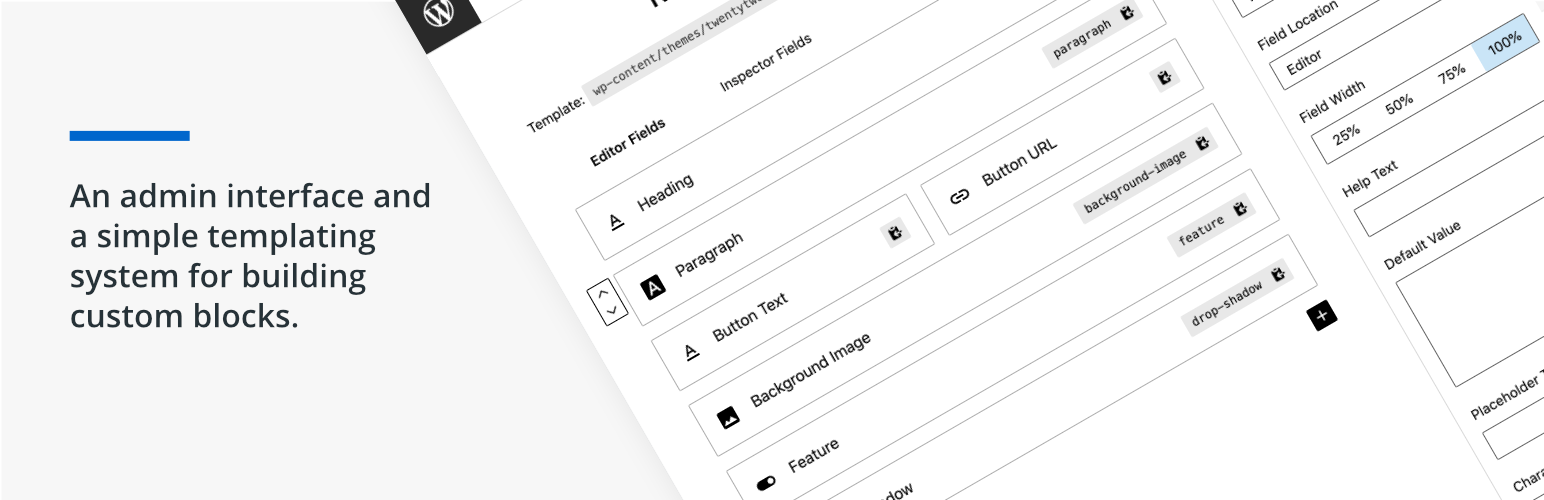Click the link icon beside Button URL
This screenshot has height=500, width=1544.
point(959,196)
